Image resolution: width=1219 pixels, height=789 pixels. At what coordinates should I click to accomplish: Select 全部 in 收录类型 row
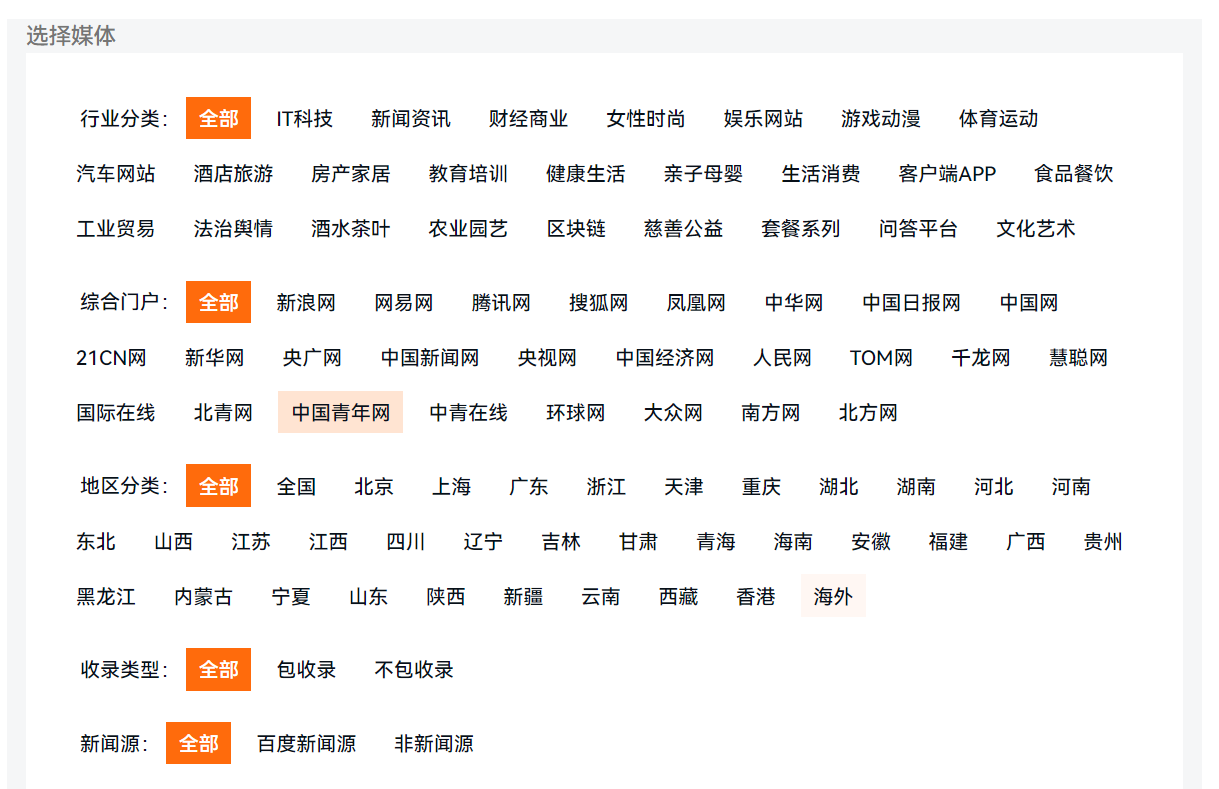(218, 669)
